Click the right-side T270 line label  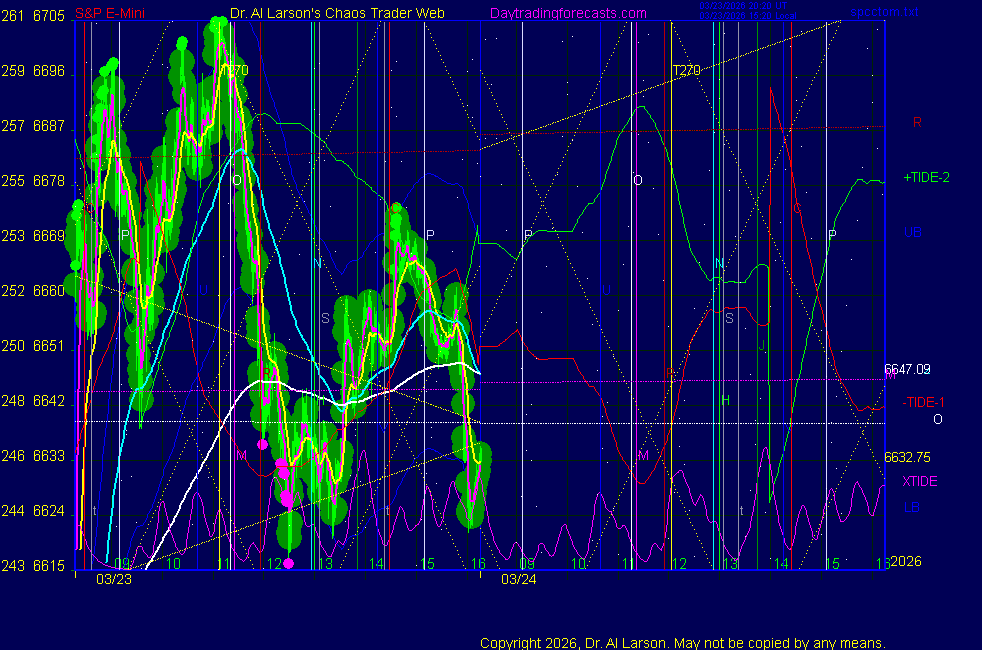point(686,70)
